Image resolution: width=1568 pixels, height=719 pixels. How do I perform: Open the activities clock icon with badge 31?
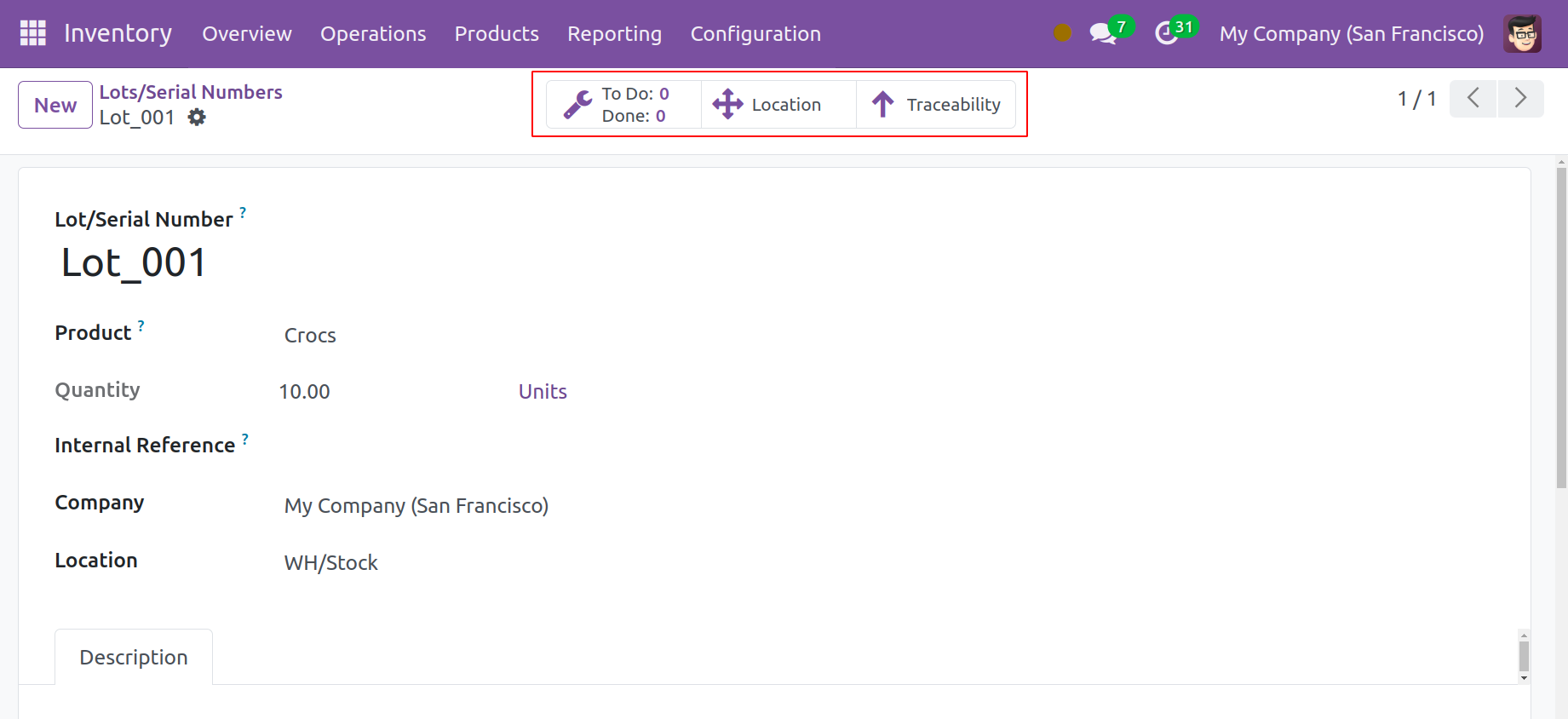pyautogui.click(x=1166, y=34)
